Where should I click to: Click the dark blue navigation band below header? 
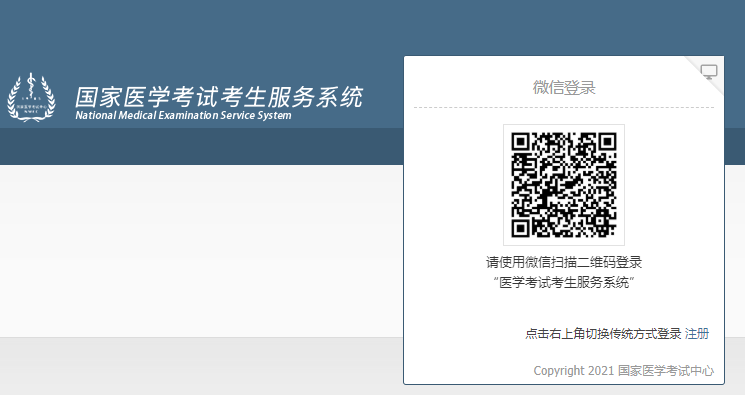tap(201, 146)
